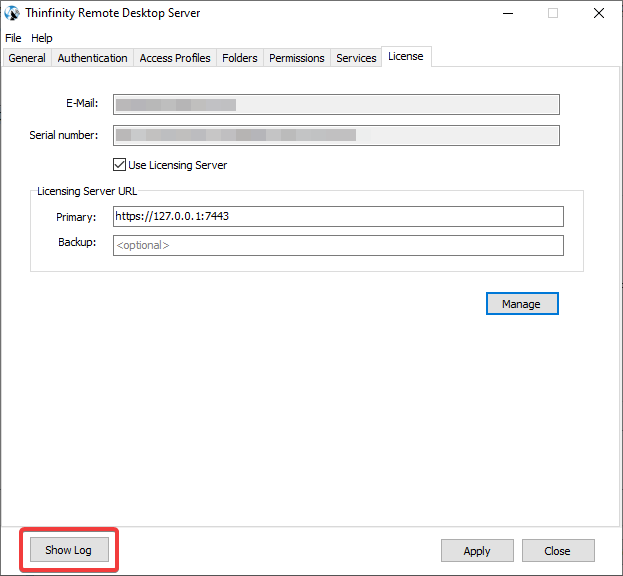Open the Access Profiles tab
623x576 pixels.
pyautogui.click(x=175, y=58)
